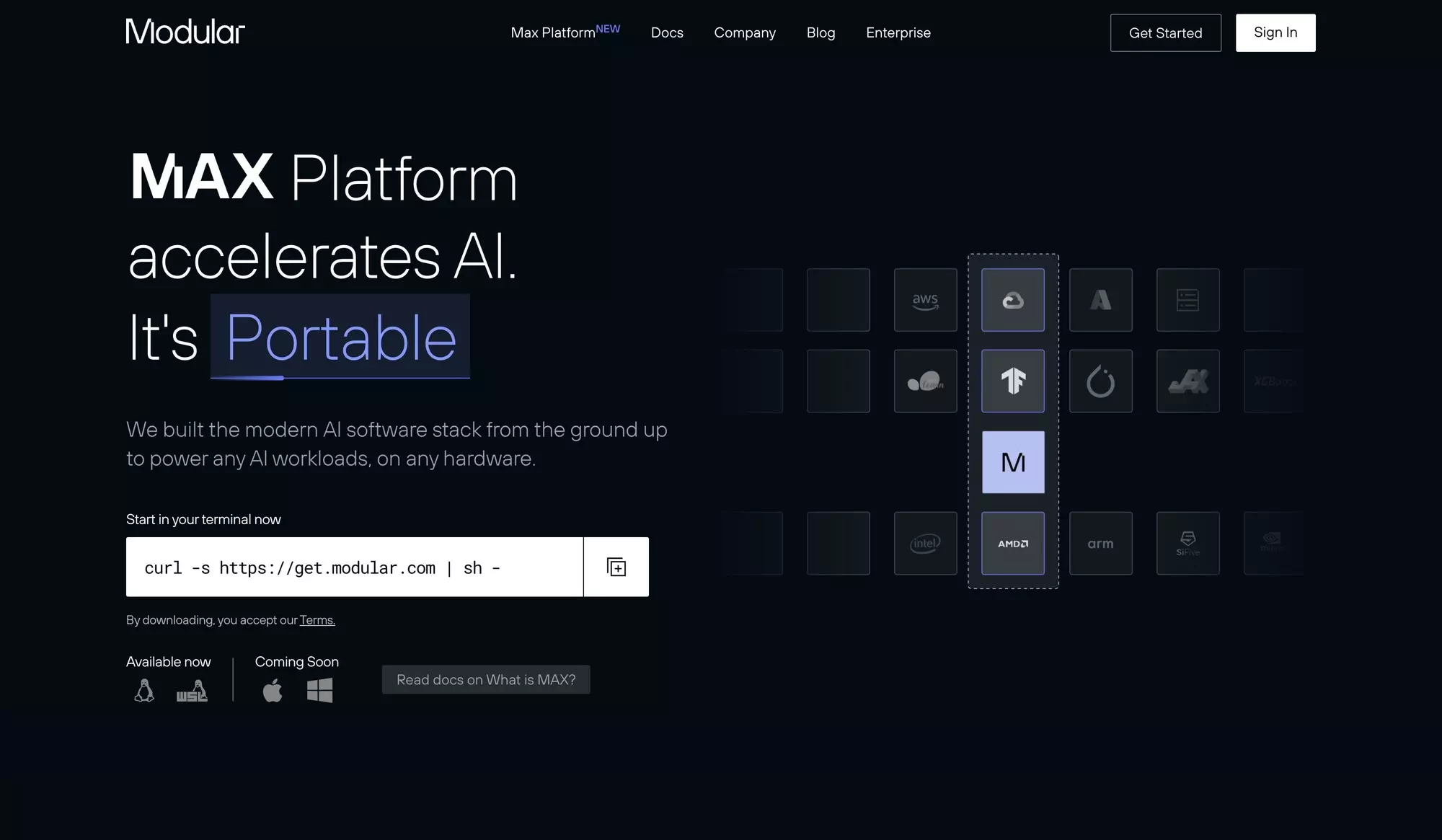Click the arm logo tile
This screenshot has width=1442, height=840.
point(1100,544)
